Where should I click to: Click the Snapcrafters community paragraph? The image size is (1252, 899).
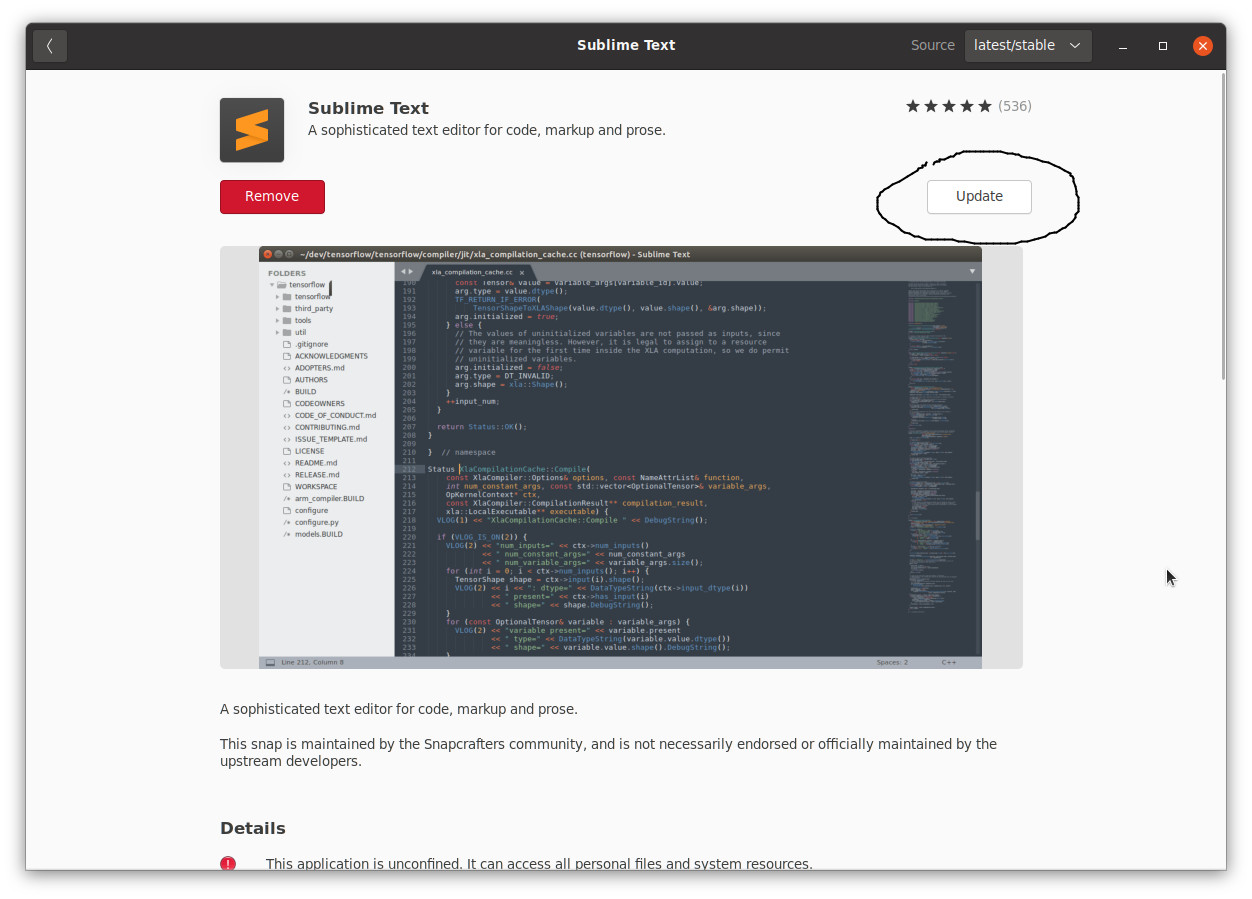click(608, 753)
